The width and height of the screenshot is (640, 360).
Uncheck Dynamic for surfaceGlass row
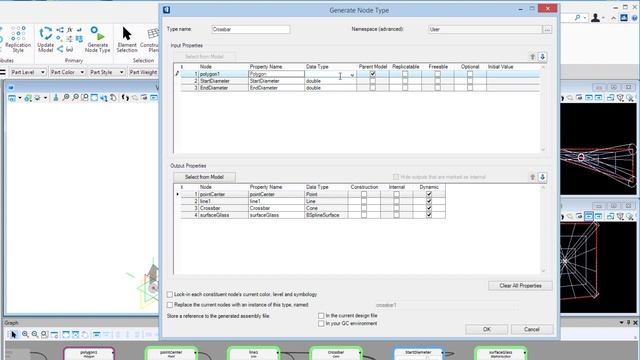(429, 215)
